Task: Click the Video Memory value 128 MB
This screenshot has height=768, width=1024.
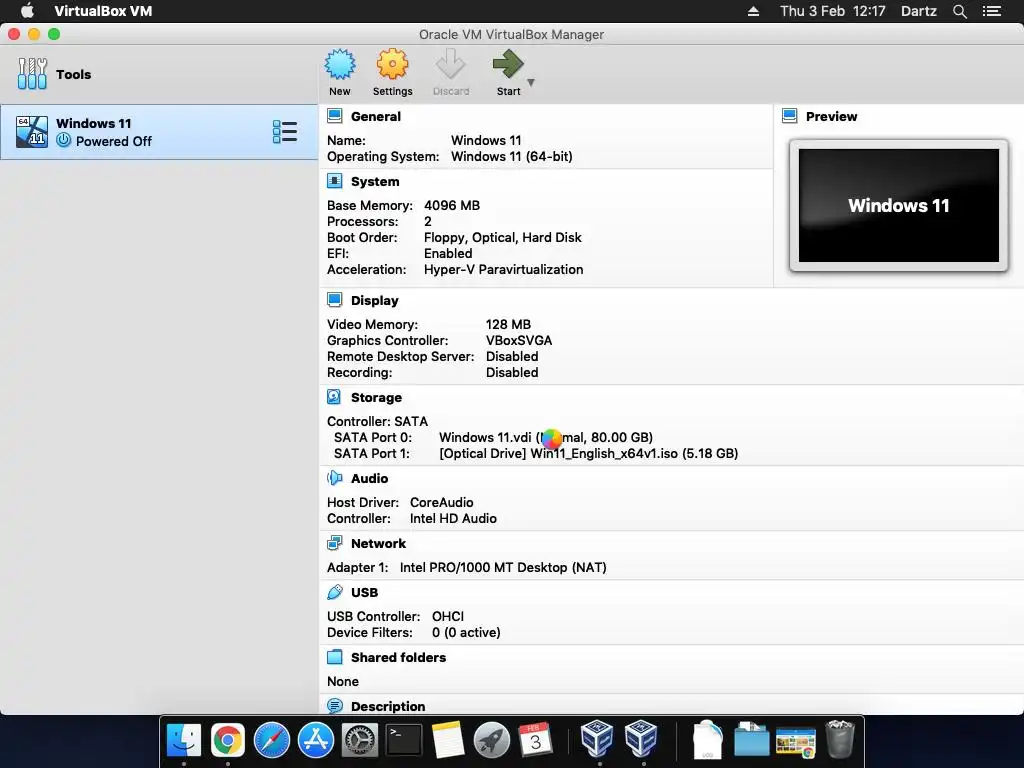Action: 508,325
